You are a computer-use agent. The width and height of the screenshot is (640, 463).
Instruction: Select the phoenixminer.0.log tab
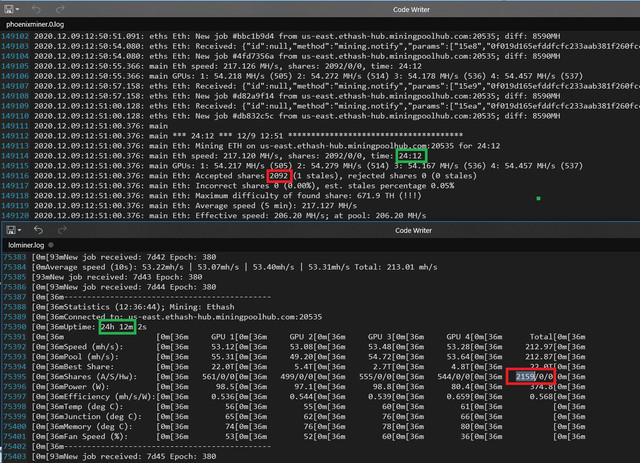click(x=35, y=24)
